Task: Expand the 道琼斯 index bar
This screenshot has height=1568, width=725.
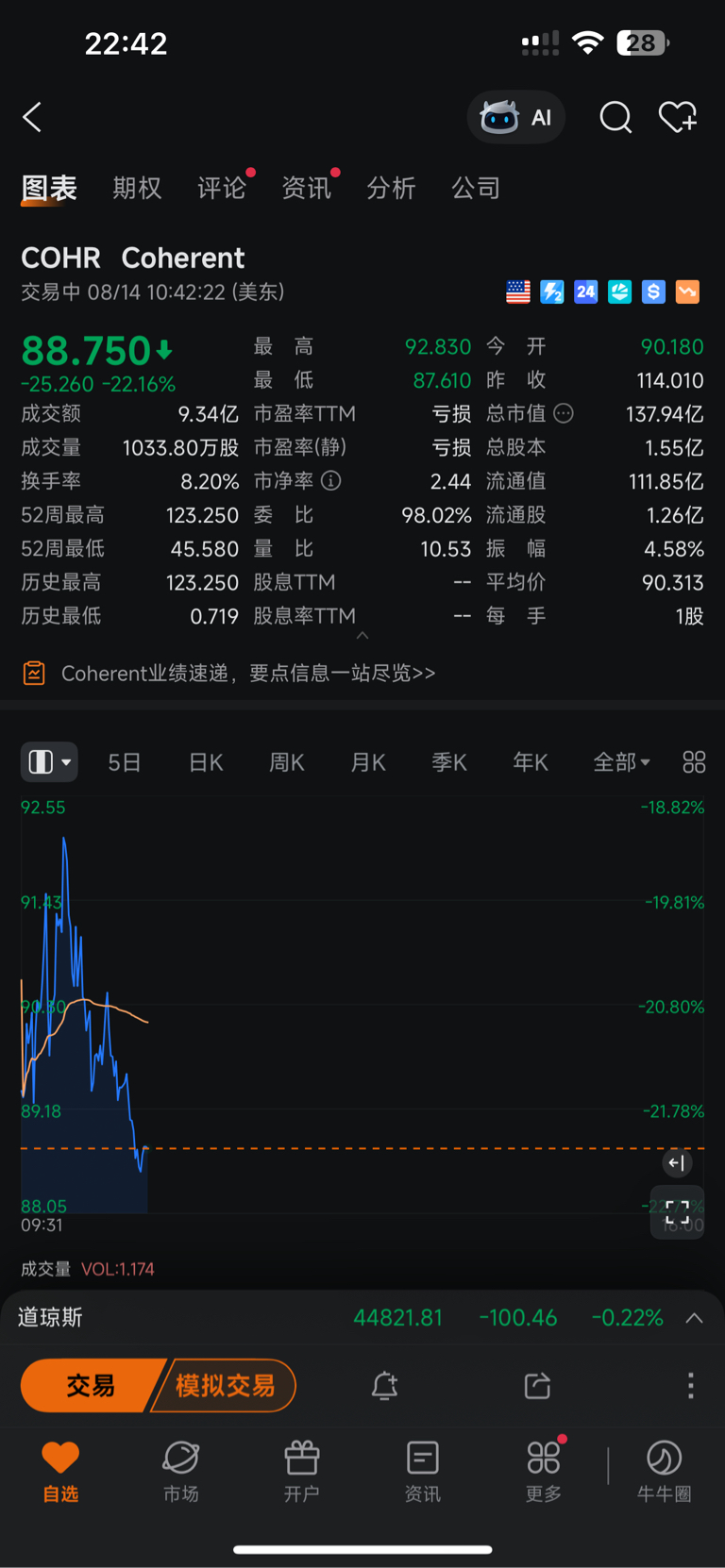Action: [694, 1318]
